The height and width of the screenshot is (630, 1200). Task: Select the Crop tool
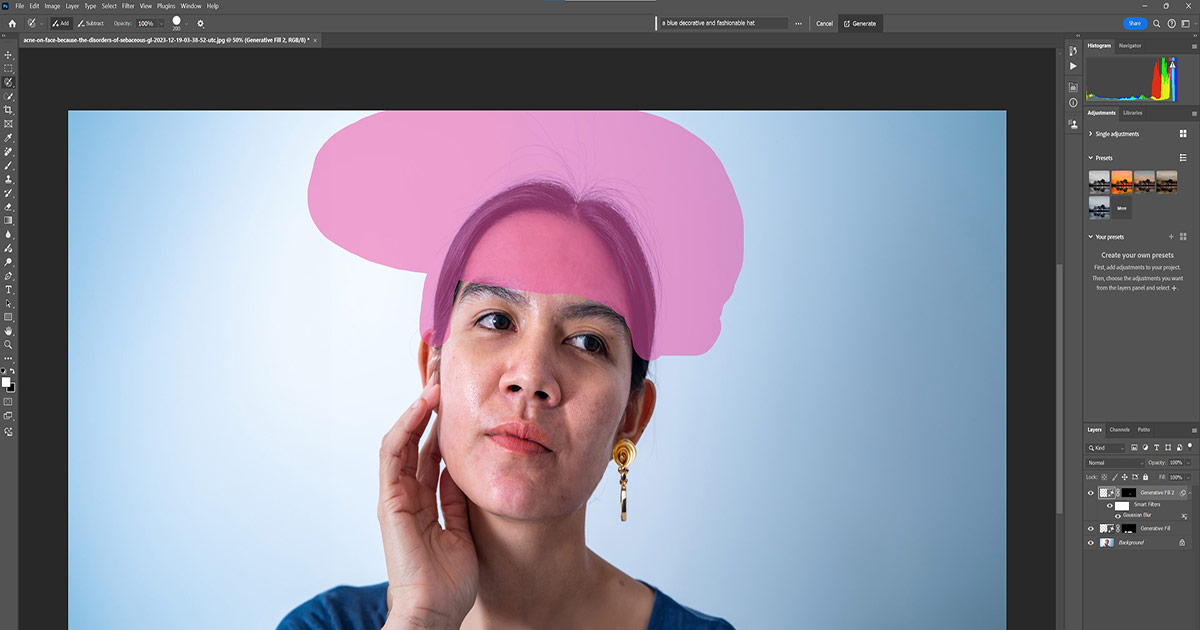coord(9,110)
